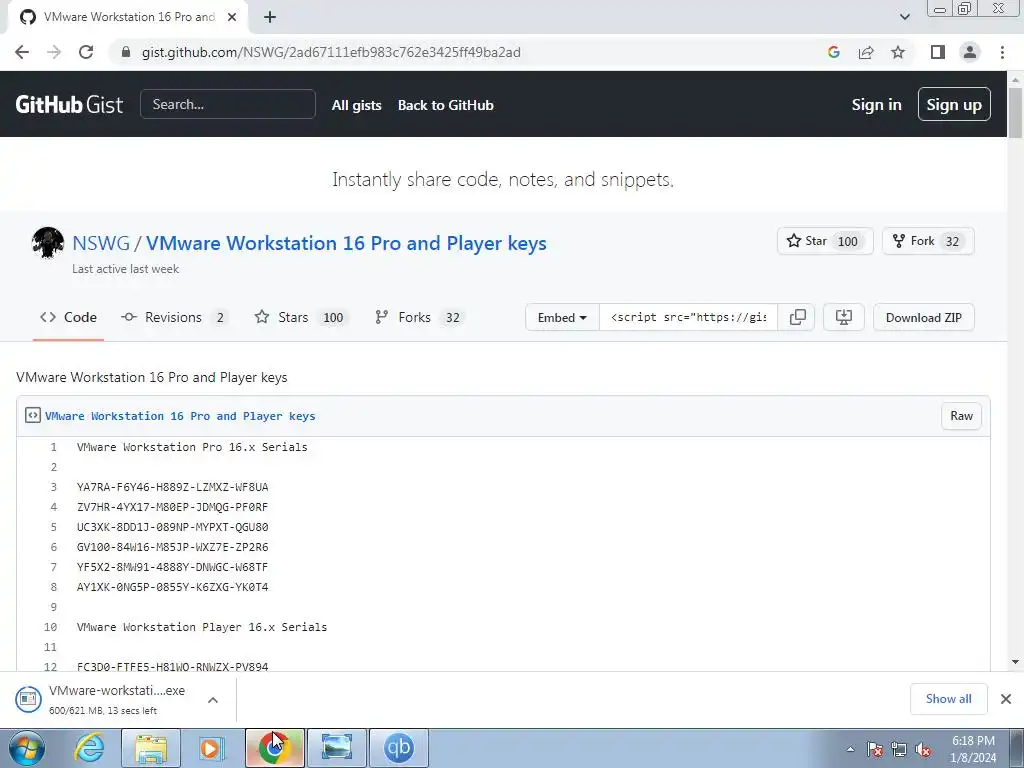Screen dimensions: 1024x768
Task: Share this page via share icon
Action: coord(866,52)
